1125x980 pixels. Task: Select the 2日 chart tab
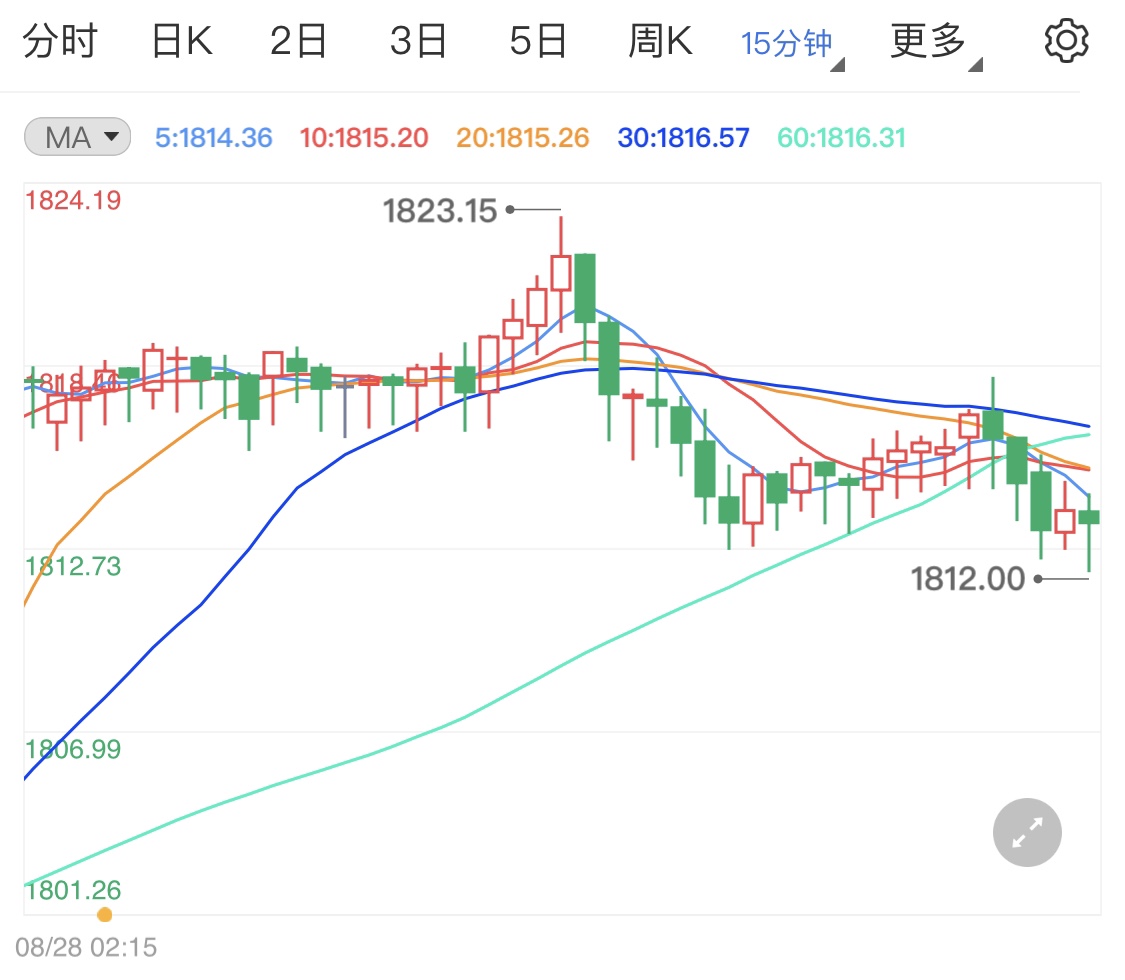(298, 41)
